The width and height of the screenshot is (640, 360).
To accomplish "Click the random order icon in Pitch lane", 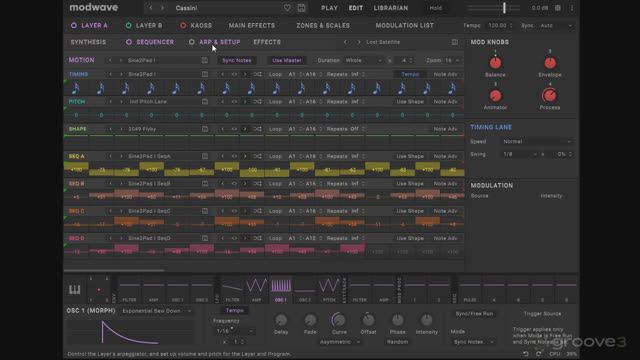I will tap(258, 102).
